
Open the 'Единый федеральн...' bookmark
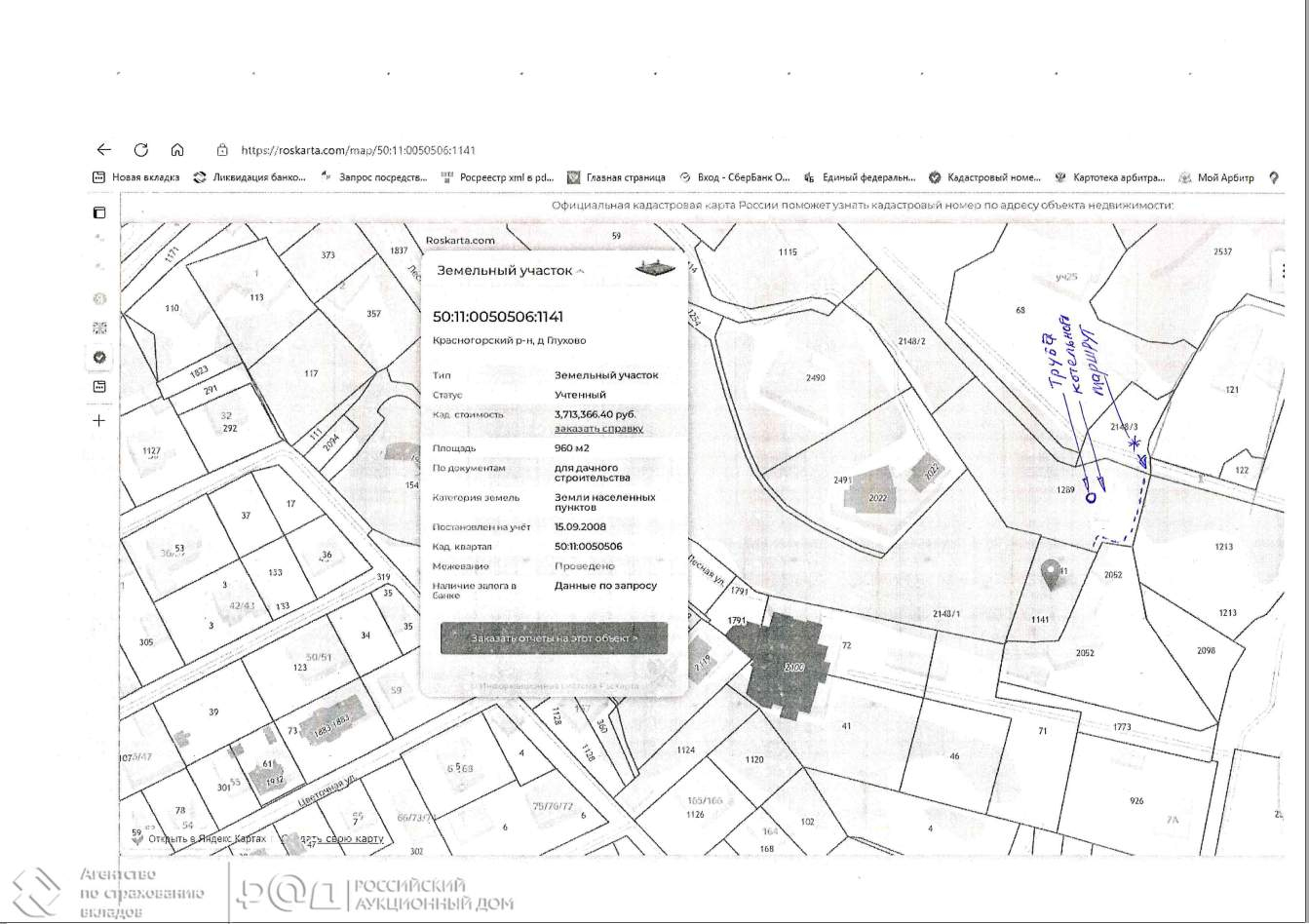(860, 177)
